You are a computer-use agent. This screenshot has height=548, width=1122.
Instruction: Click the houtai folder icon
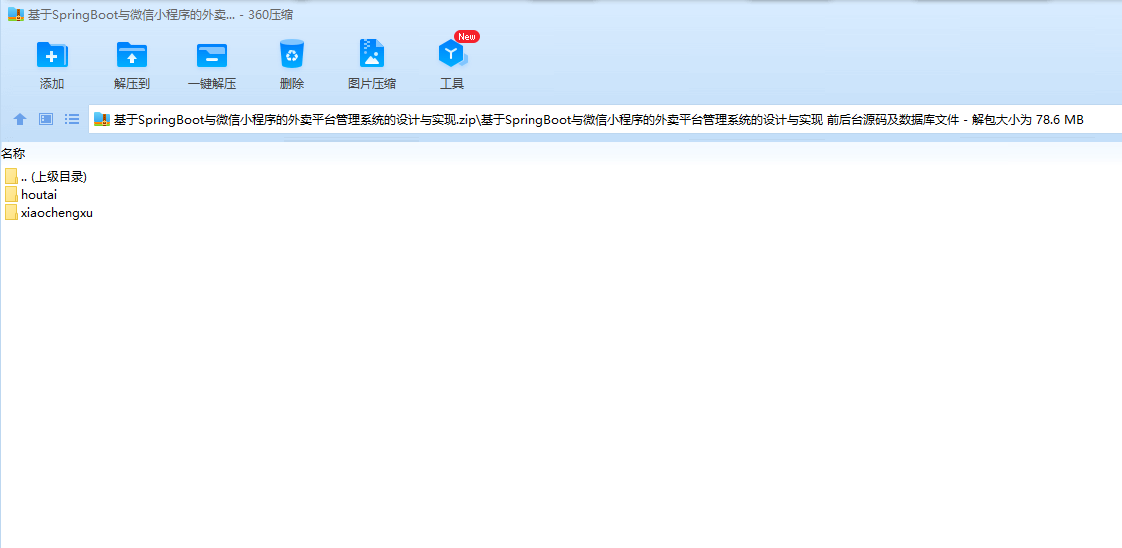pyautogui.click(x=11, y=195)
